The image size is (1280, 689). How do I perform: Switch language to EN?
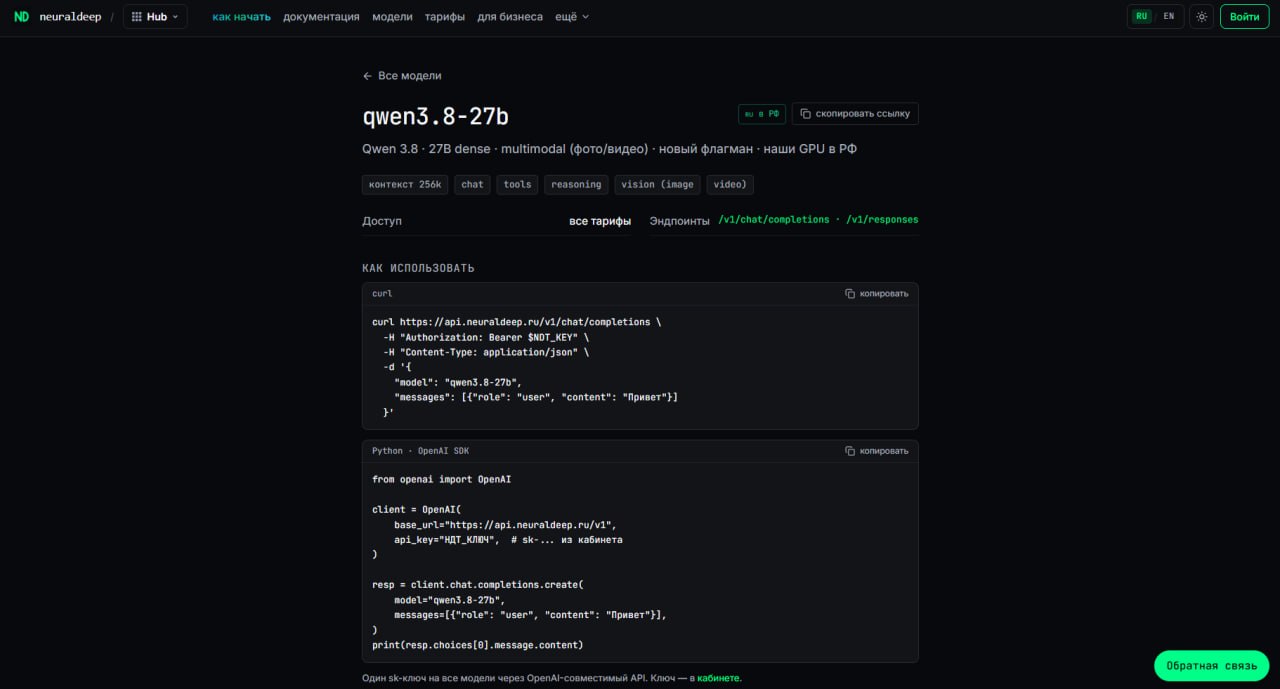point(1168,17)
